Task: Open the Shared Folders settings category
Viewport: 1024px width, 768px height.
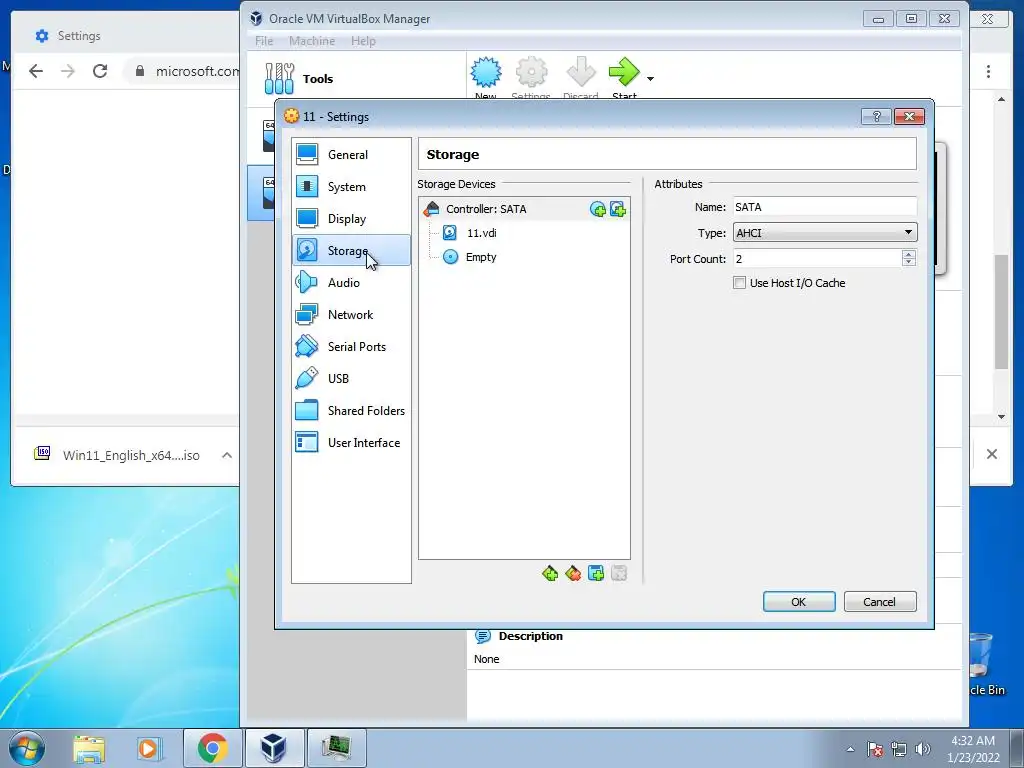Action: tap(351, 411)
